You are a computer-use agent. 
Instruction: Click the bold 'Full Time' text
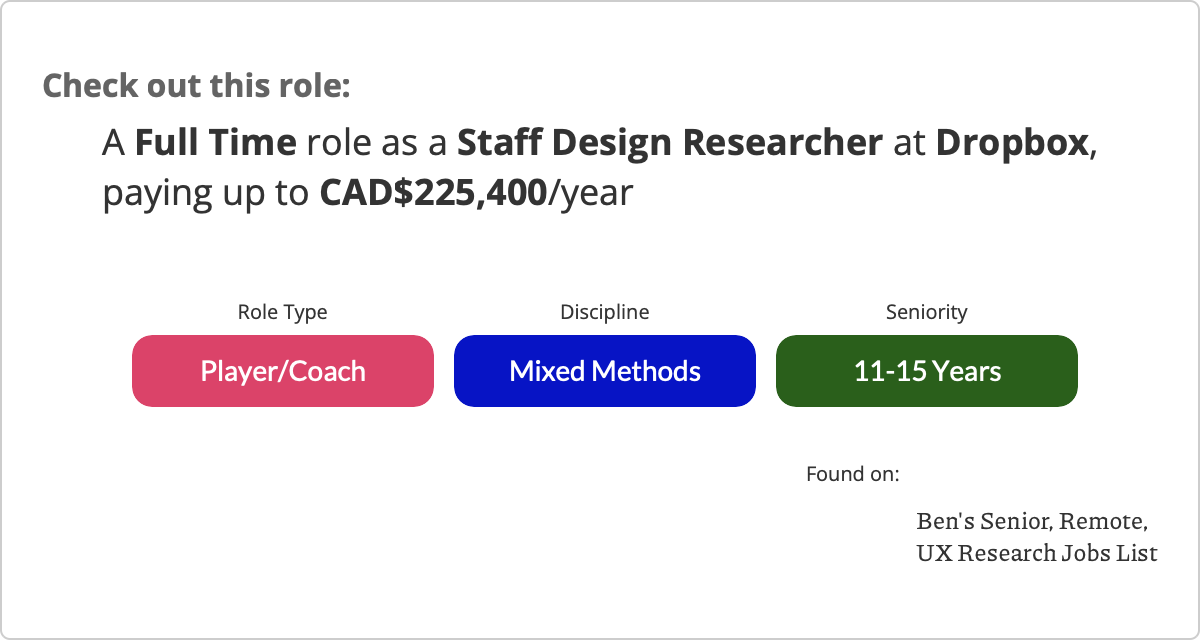(x=215, y=144)
